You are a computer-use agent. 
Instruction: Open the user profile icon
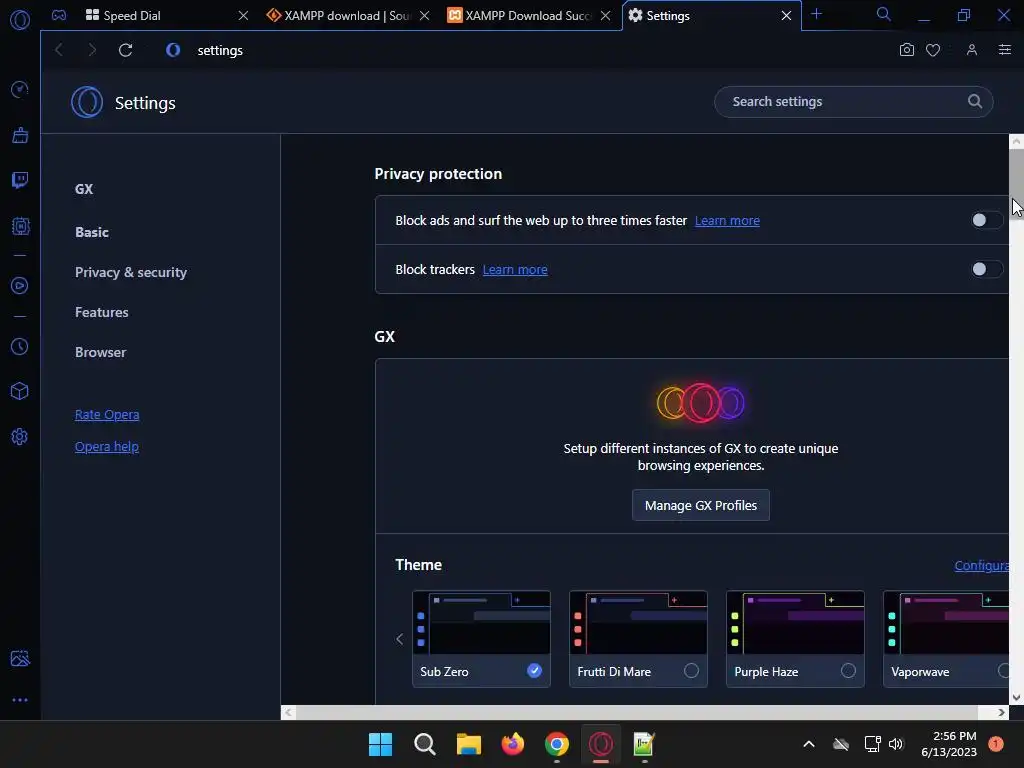[x=972, y=50]
